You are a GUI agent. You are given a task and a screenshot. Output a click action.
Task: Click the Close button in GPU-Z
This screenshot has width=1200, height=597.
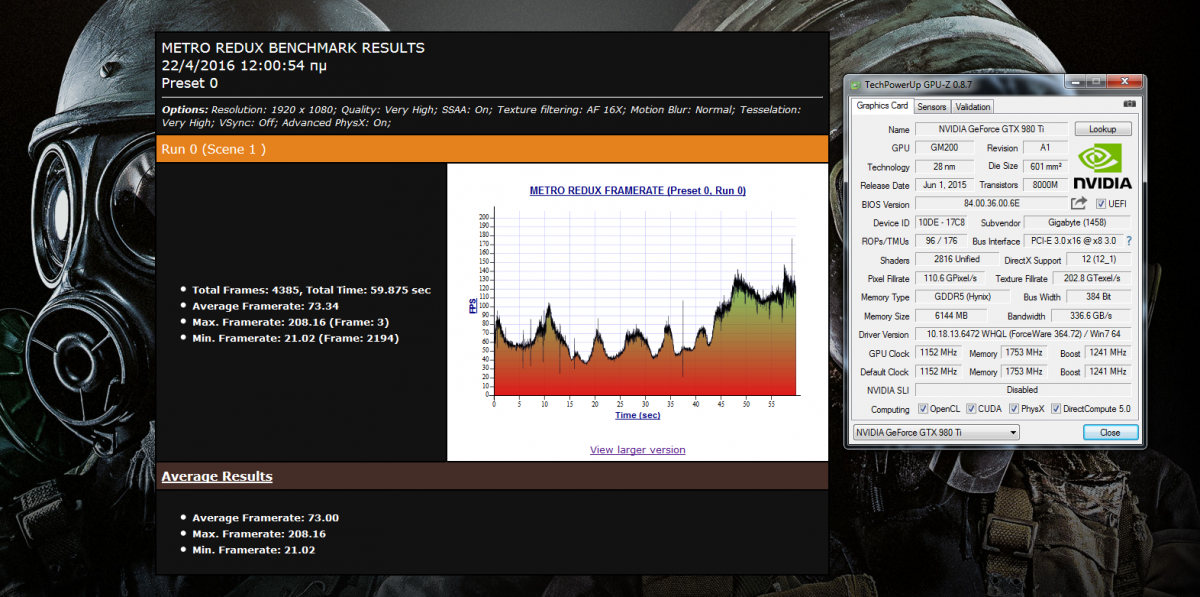coord(1110,432)
